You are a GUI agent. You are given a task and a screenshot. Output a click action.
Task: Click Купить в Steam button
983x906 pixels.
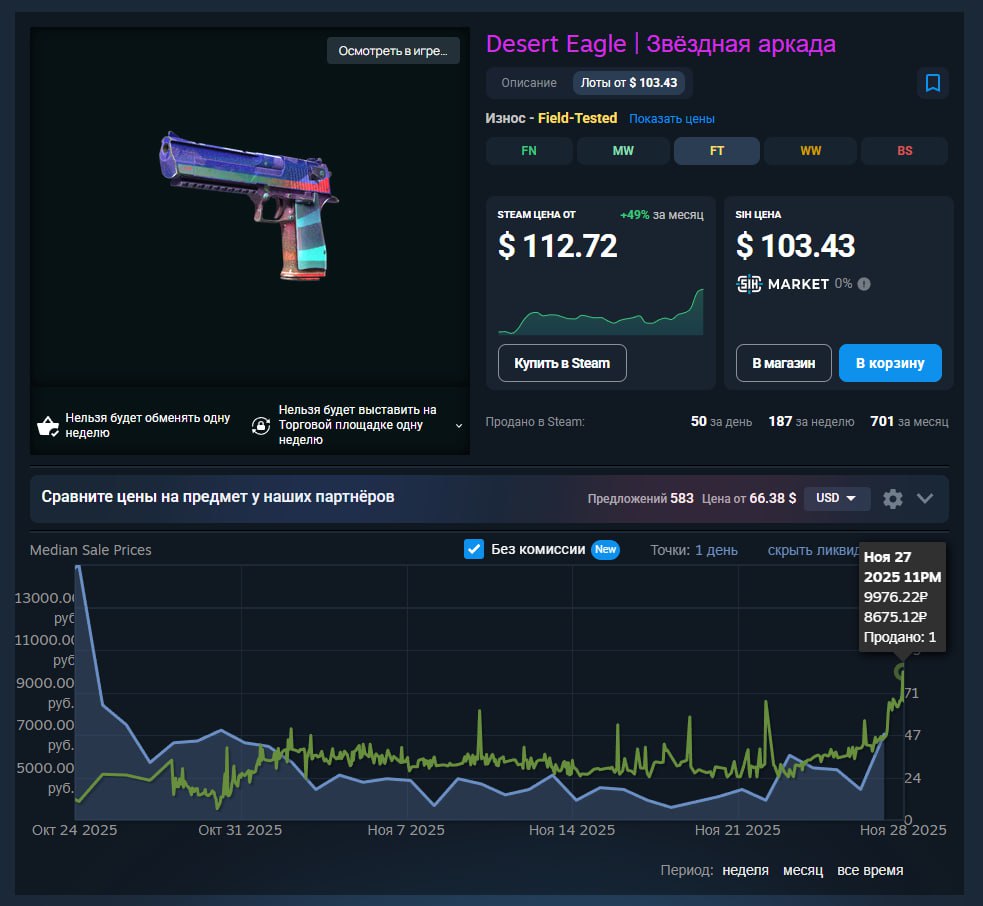pos(562,363)
